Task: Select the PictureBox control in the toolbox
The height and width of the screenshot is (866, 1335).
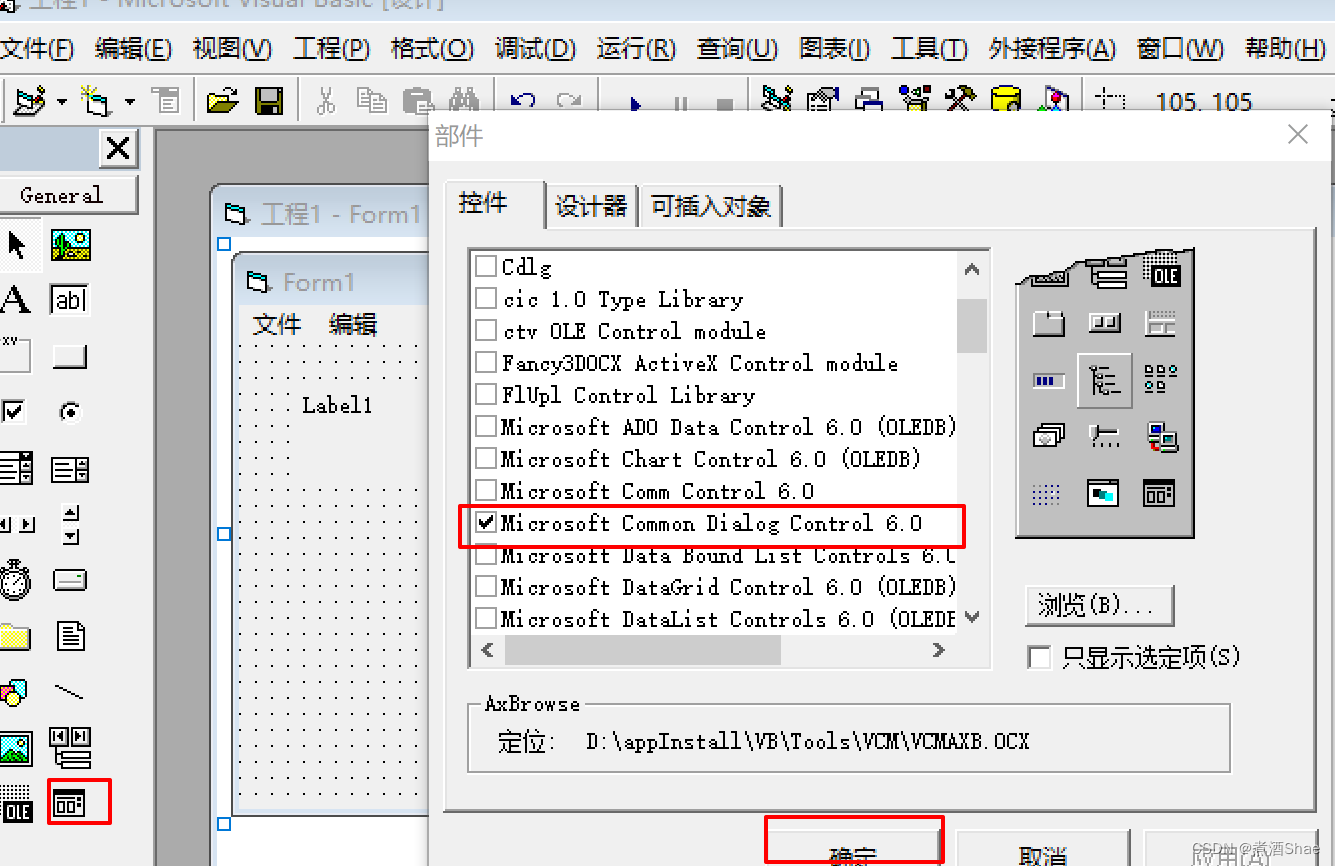Action: (71, 244)
